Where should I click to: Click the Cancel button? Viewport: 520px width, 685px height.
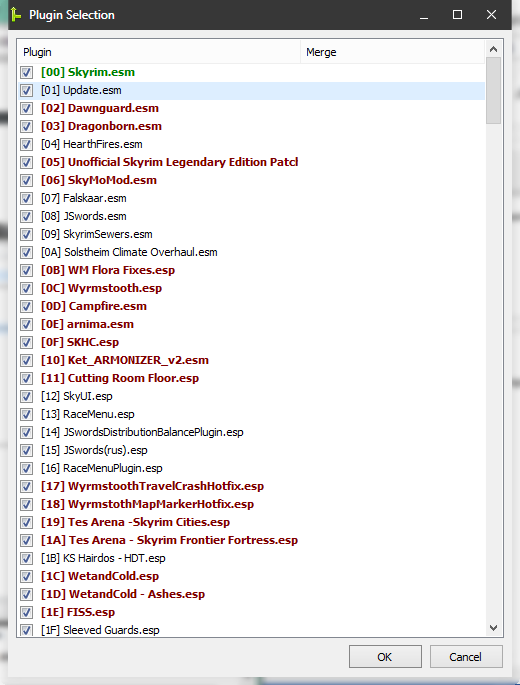(466, 657)
